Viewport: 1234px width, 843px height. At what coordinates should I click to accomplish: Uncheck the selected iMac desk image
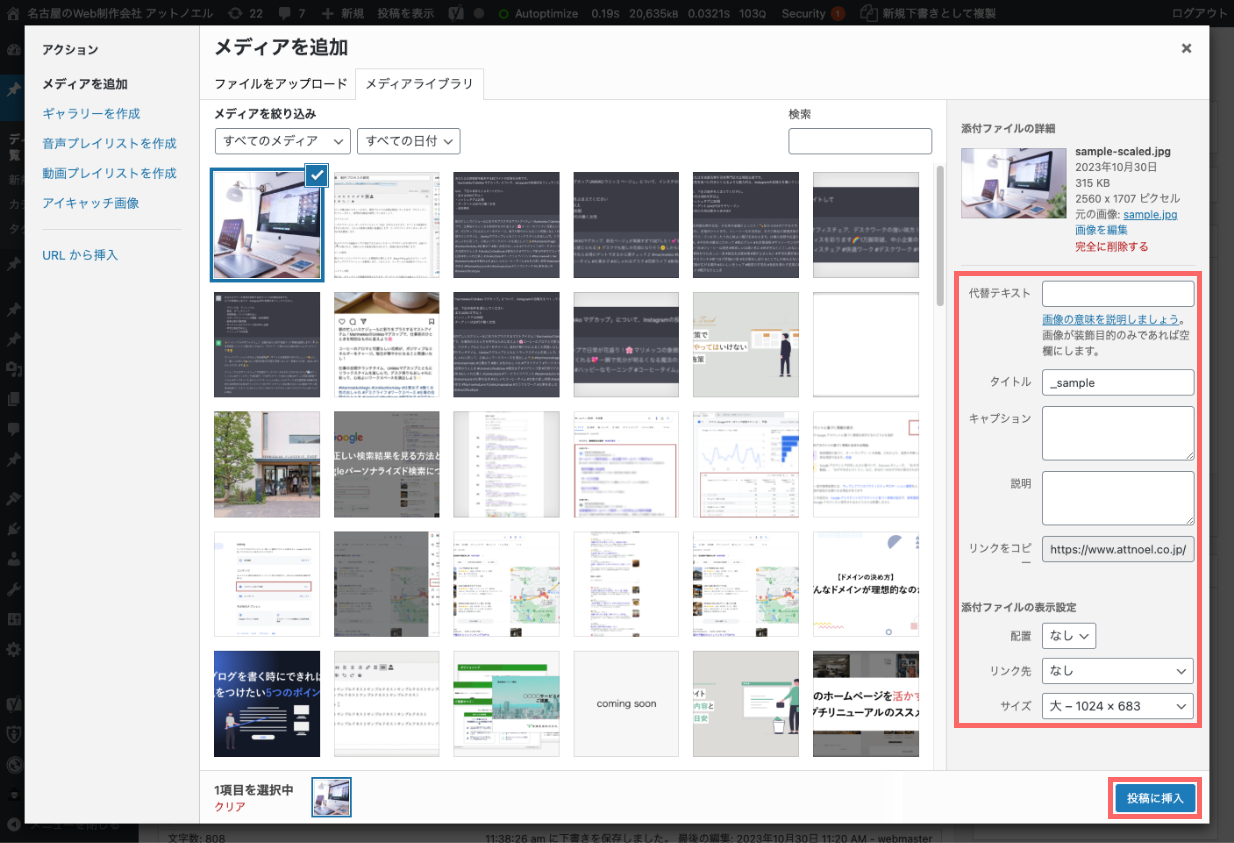317,175
